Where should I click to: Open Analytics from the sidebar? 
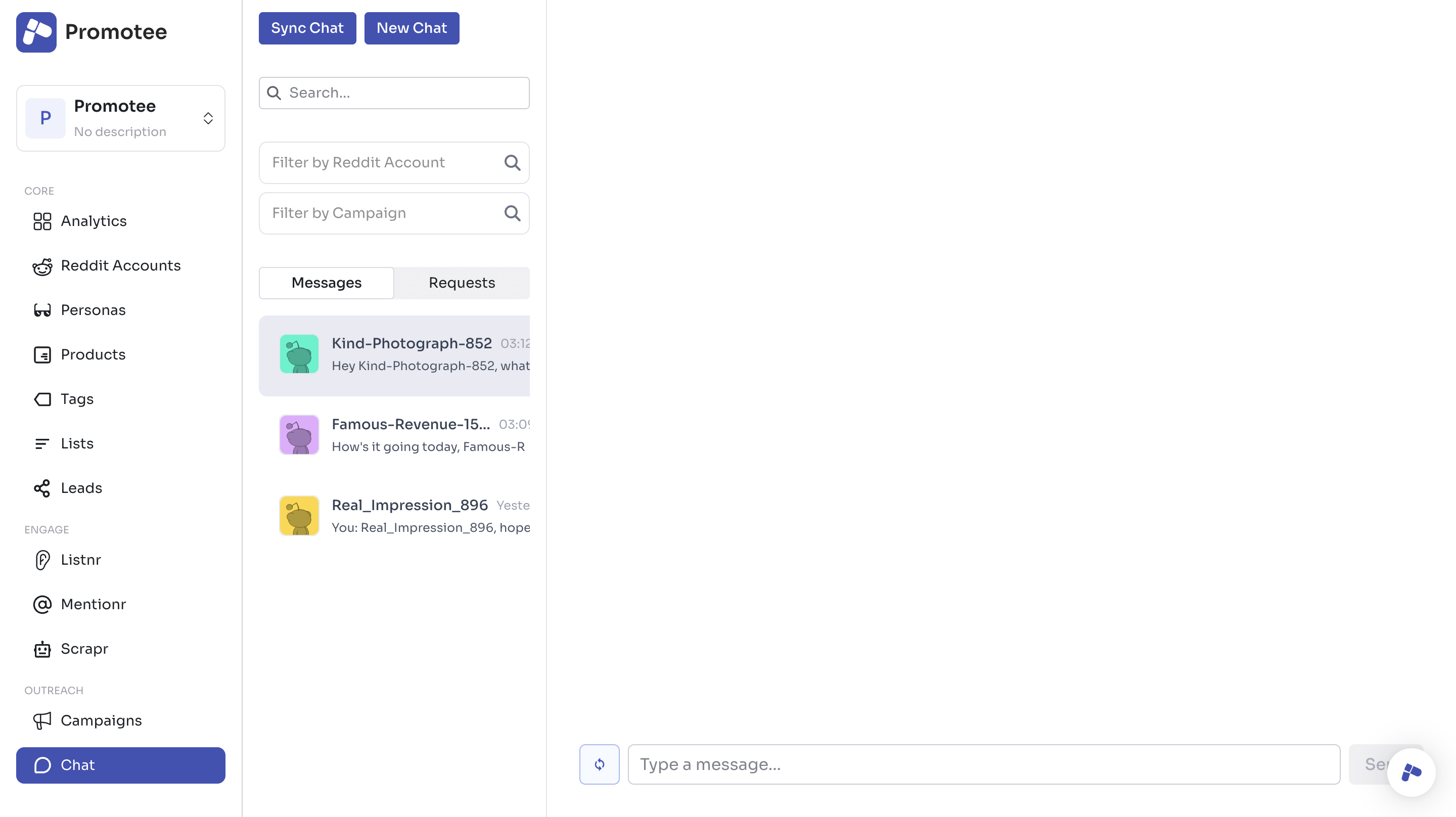[93, 221]
